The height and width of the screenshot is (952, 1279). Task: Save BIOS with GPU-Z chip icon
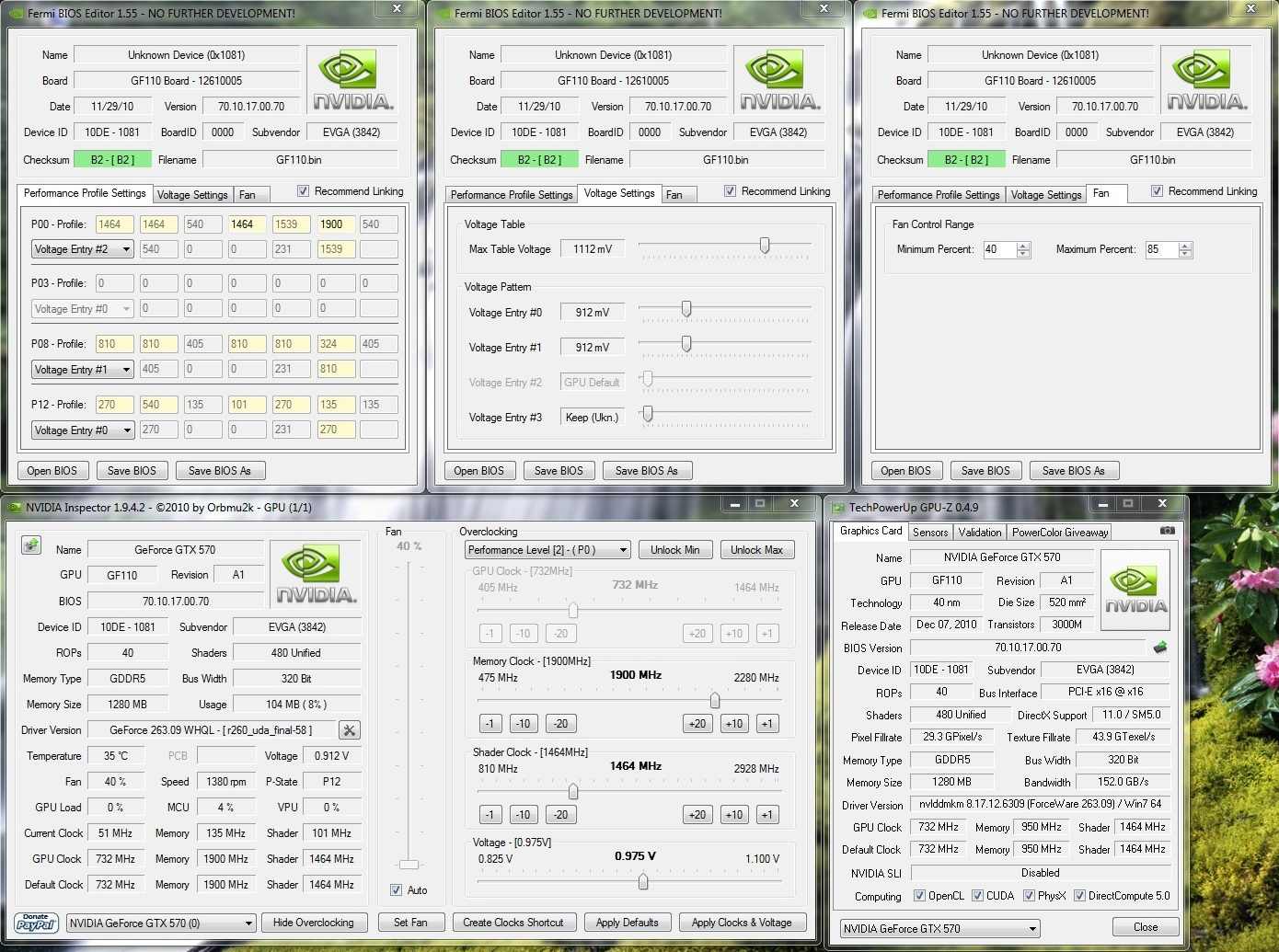[1160, 647]
